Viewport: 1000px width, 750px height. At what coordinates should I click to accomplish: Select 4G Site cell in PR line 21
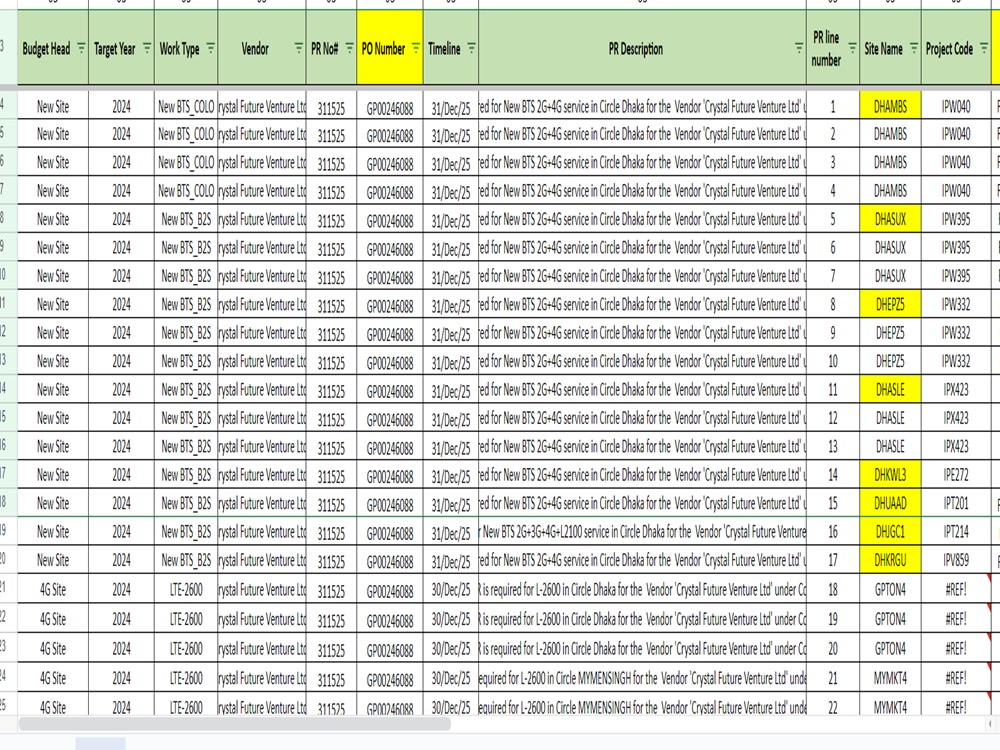pos(53,678)
